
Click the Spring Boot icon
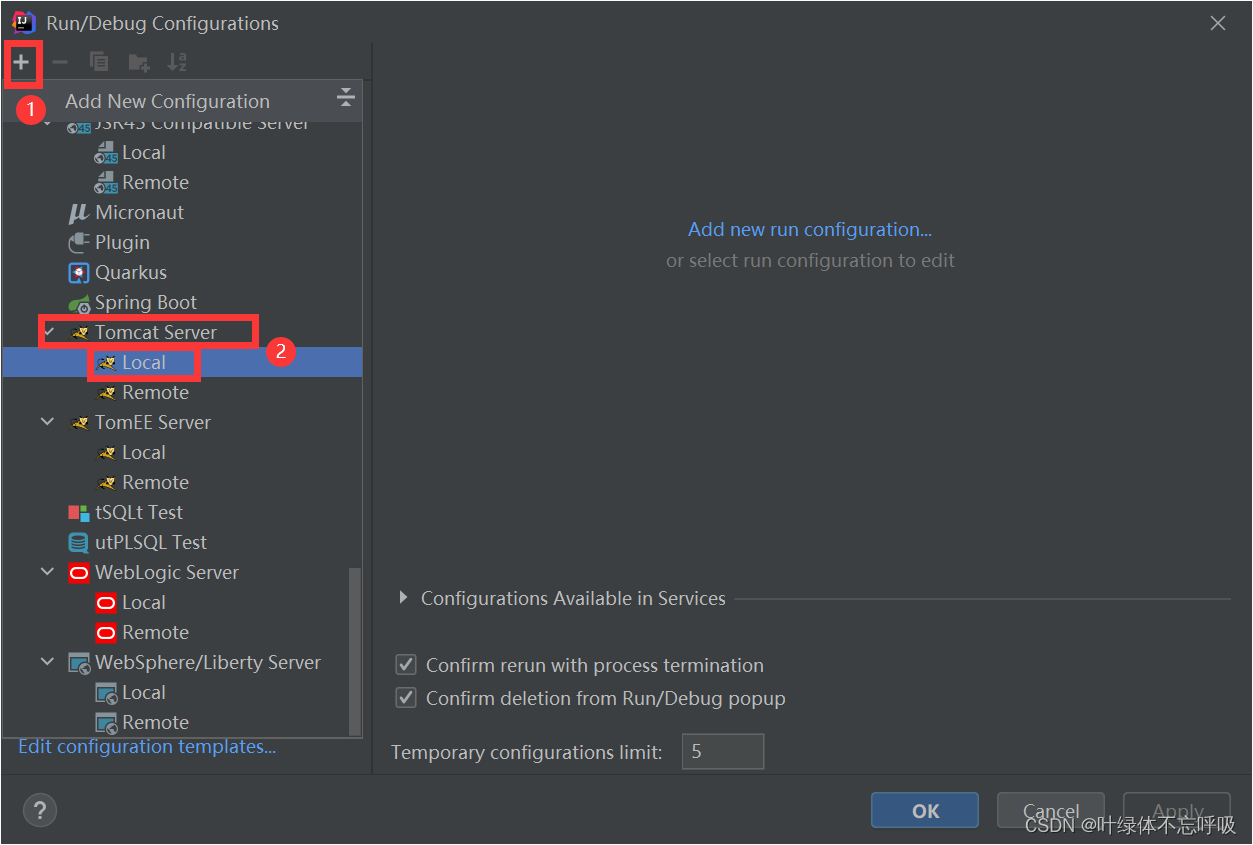pos(79,303)
